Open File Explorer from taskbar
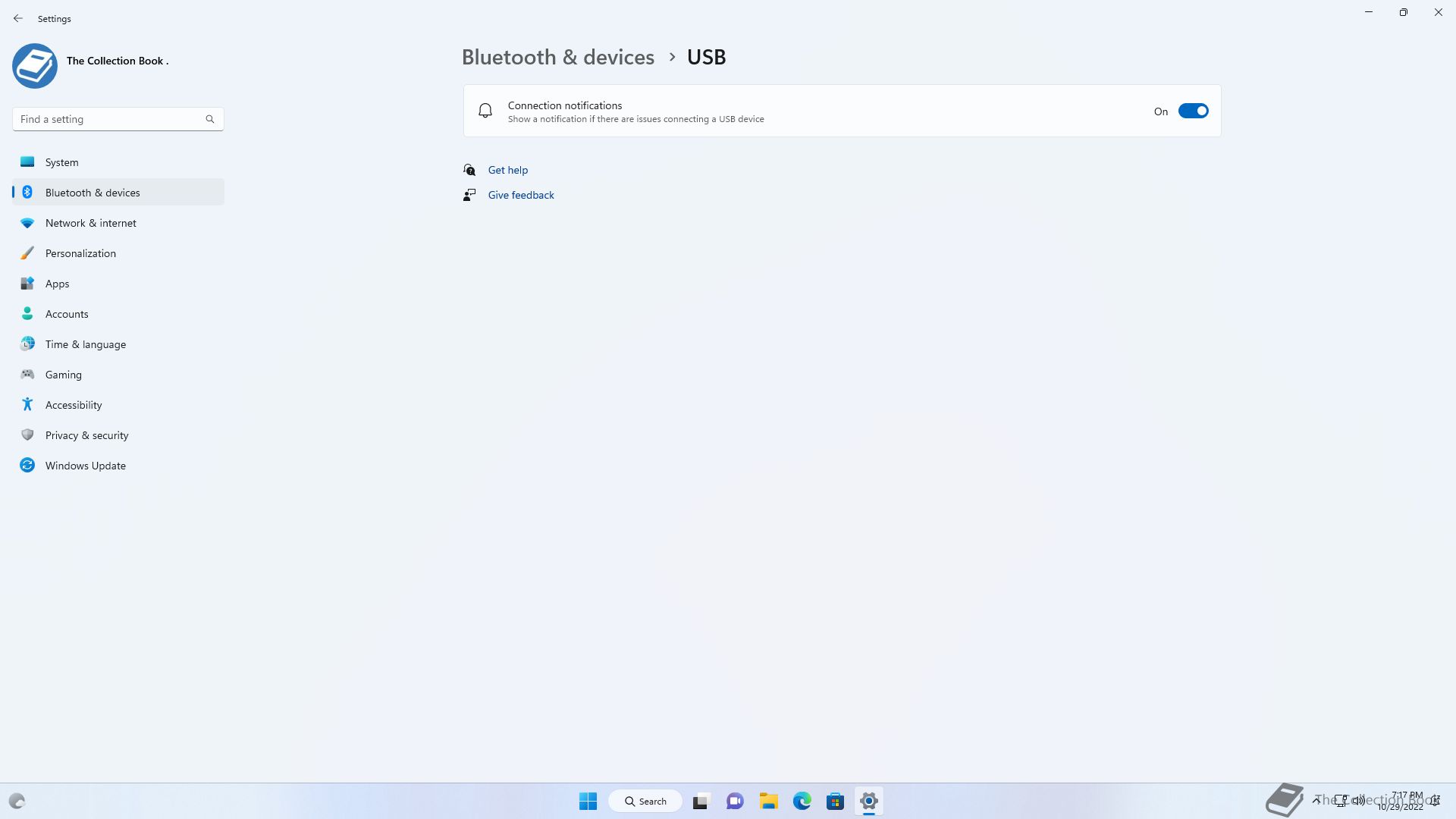The image size is (1456, 819). (x=769, y=801)
